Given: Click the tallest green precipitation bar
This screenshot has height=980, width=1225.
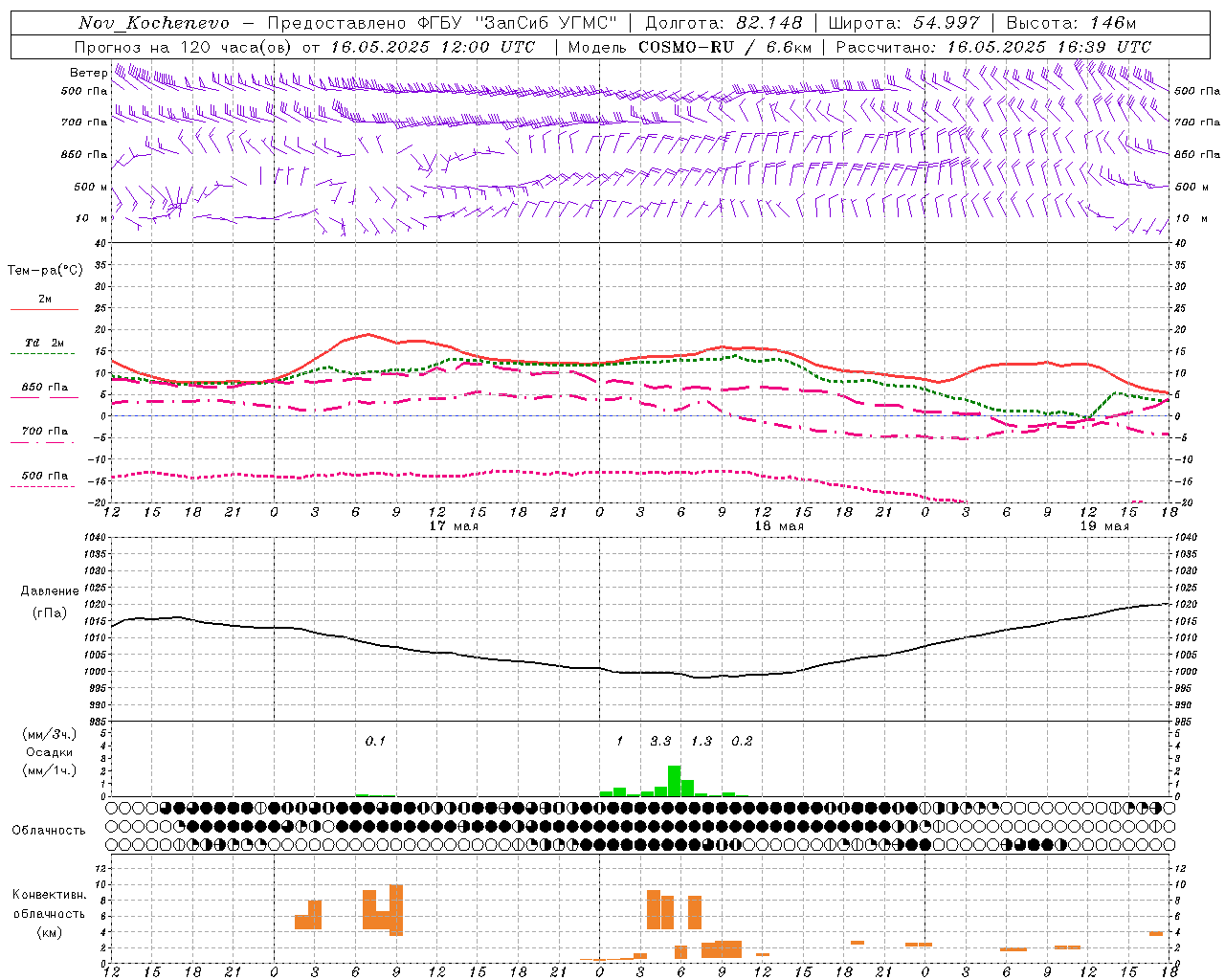Looking at the screenshot, I should [x=674, y=781].
